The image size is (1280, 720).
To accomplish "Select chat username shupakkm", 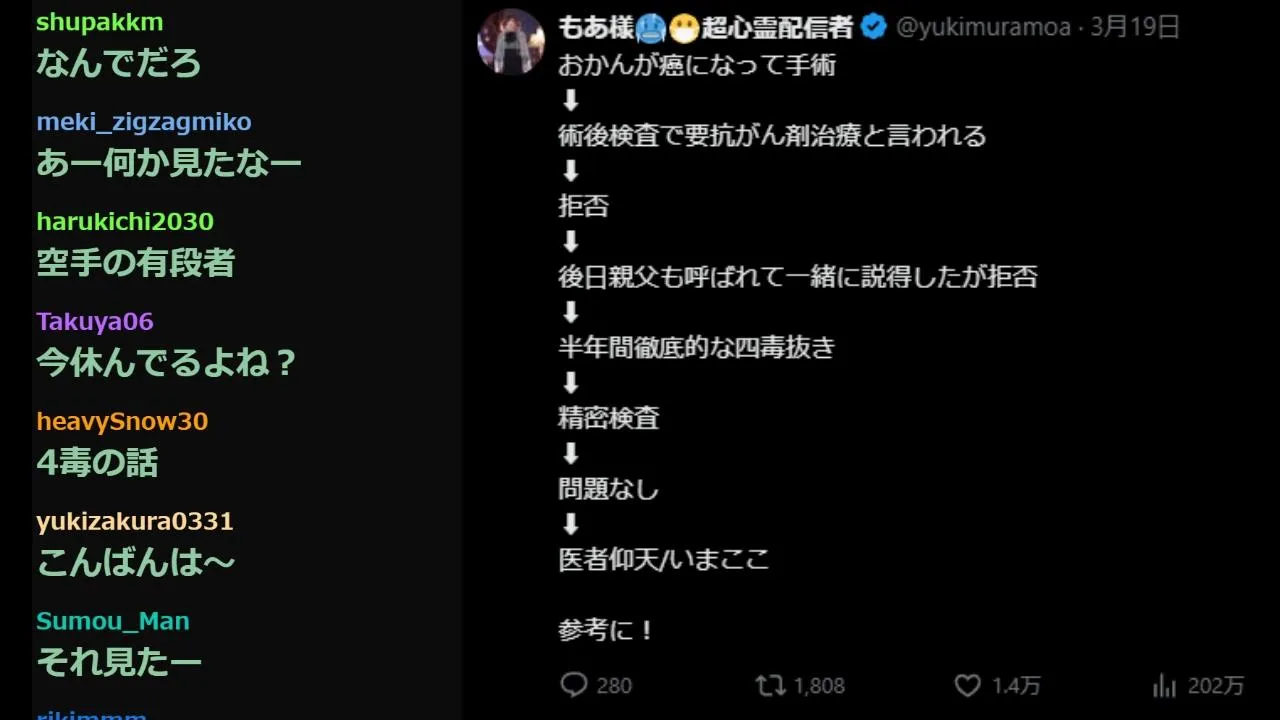I will 99,22.
